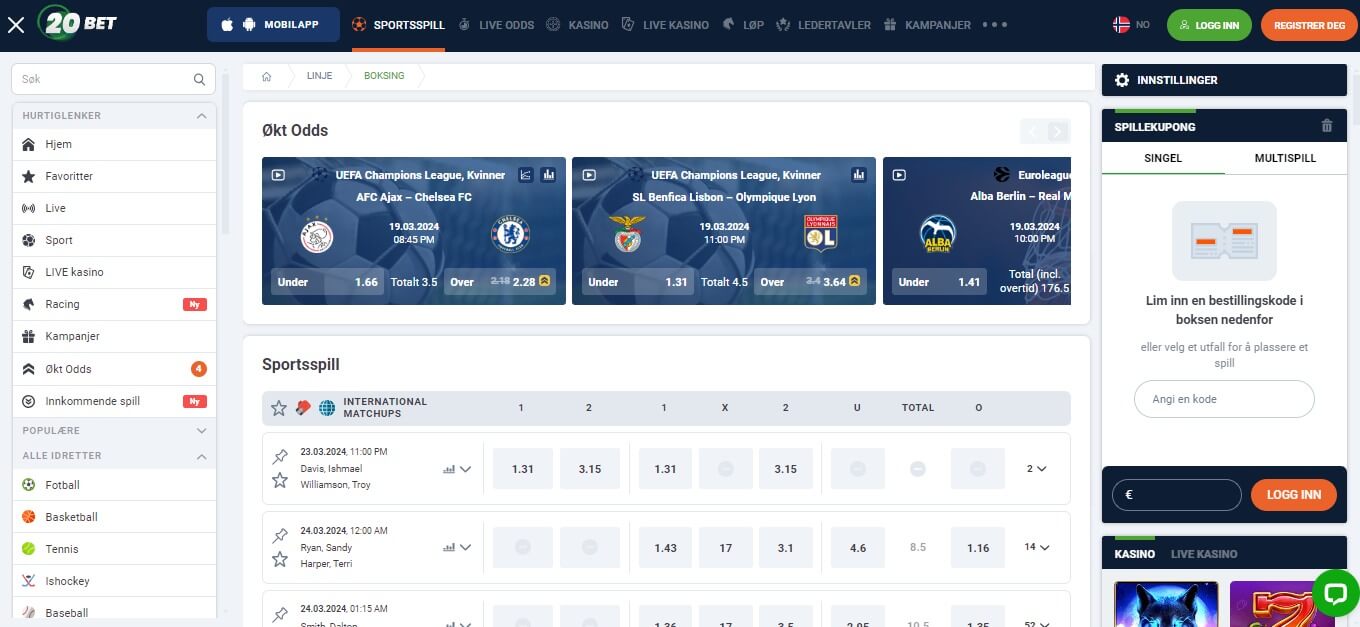Pin the Davis vs Williamson match
Viewport: 1360px width, 627px height.
pos(280,457)
